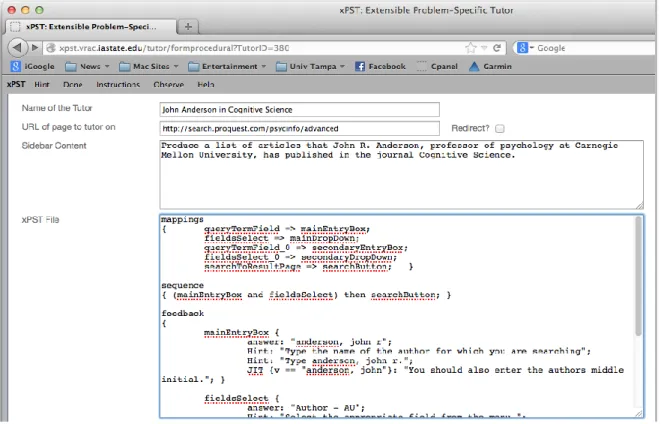The height and width of the screenshot is (424, 664).
Task: Reload the page with the refresh icon
Action: point(497,48)
